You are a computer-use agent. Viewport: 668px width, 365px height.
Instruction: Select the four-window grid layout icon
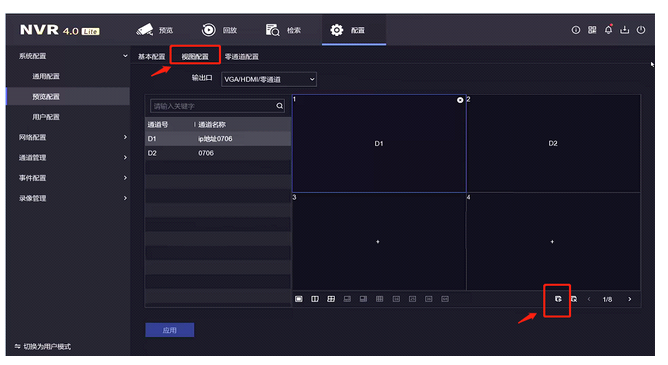[331, 299]
